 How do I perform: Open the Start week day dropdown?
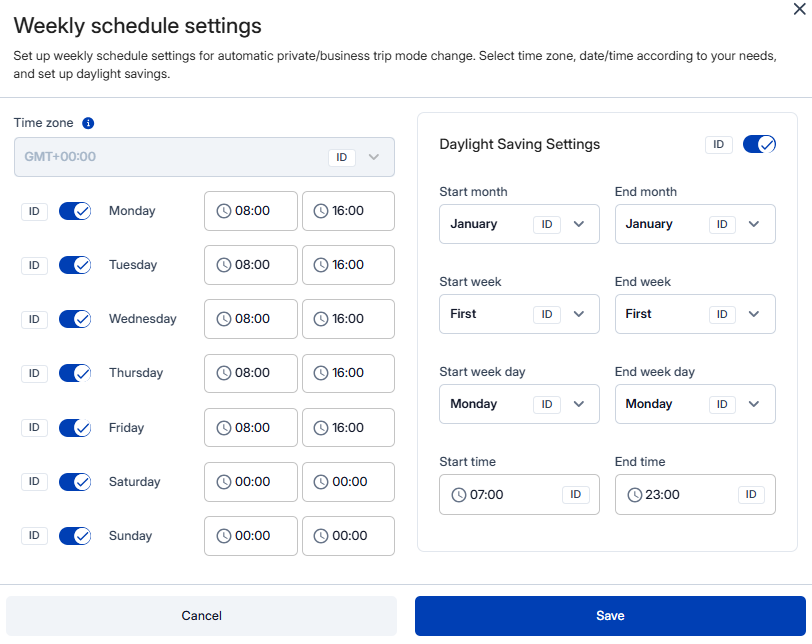[578, 405]
